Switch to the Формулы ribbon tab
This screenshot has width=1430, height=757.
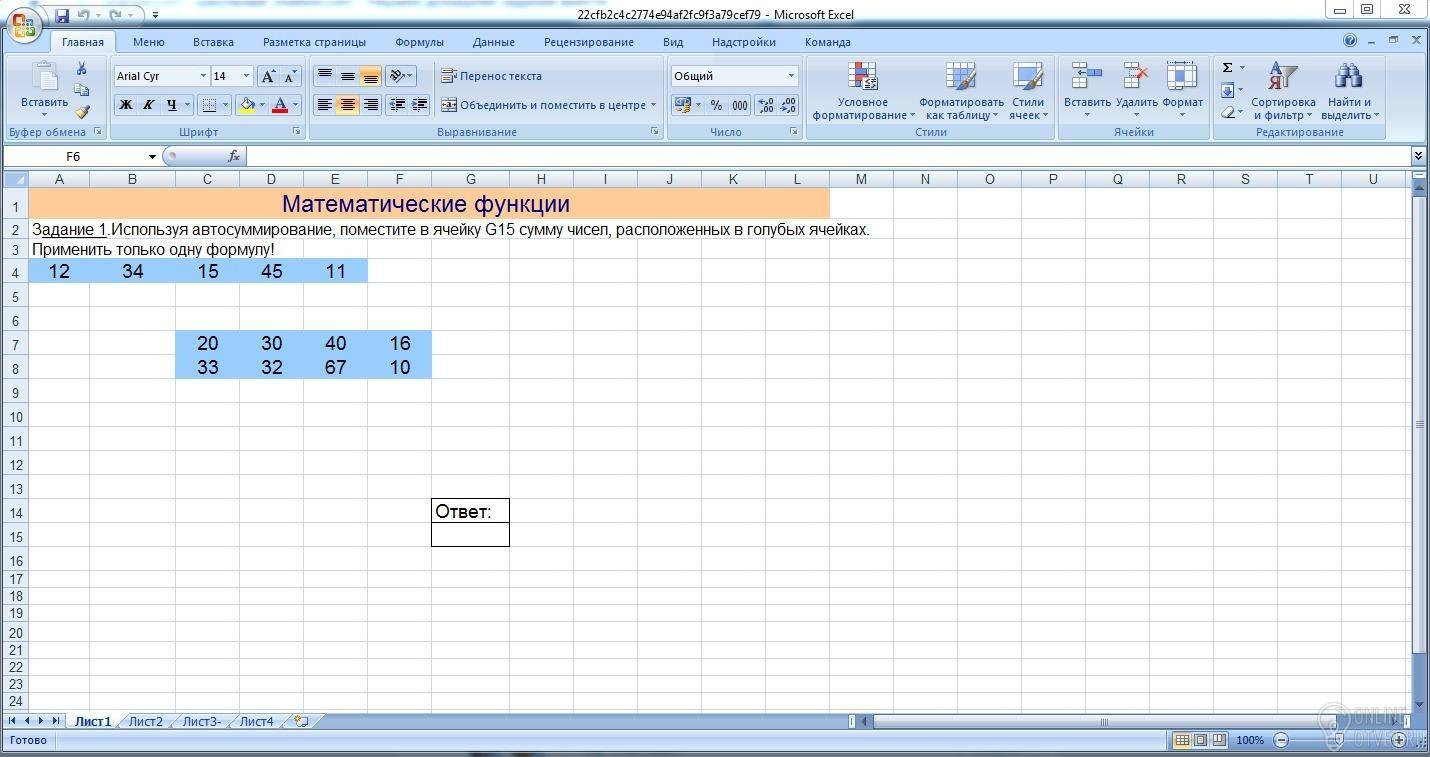click(x=419, y=42)
